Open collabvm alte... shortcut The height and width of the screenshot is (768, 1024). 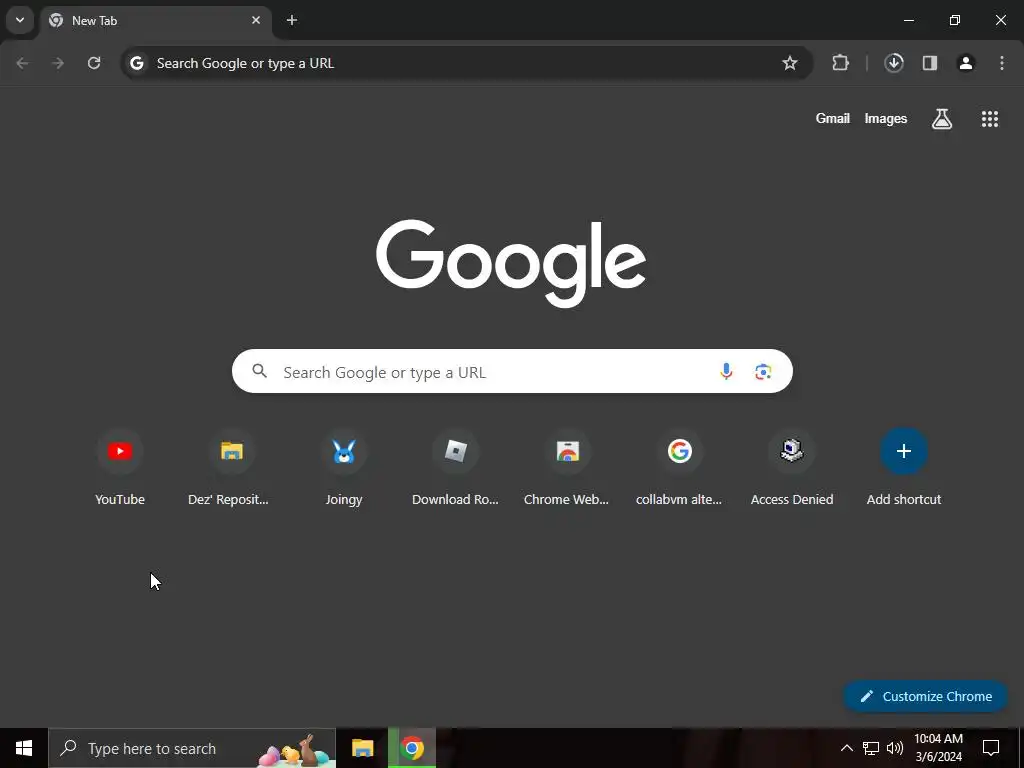pyautogui.click(x=679, y=468)
